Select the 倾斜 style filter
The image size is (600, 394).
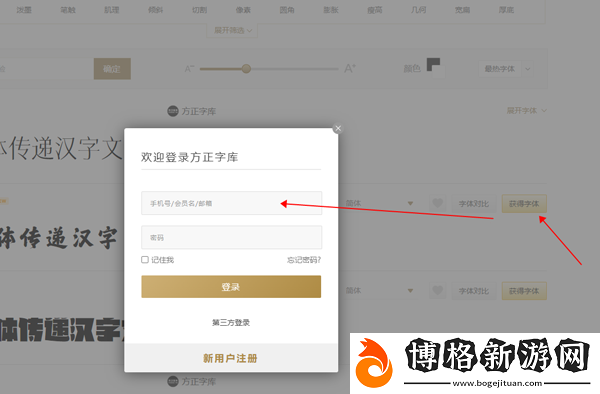tap(156, 10)
